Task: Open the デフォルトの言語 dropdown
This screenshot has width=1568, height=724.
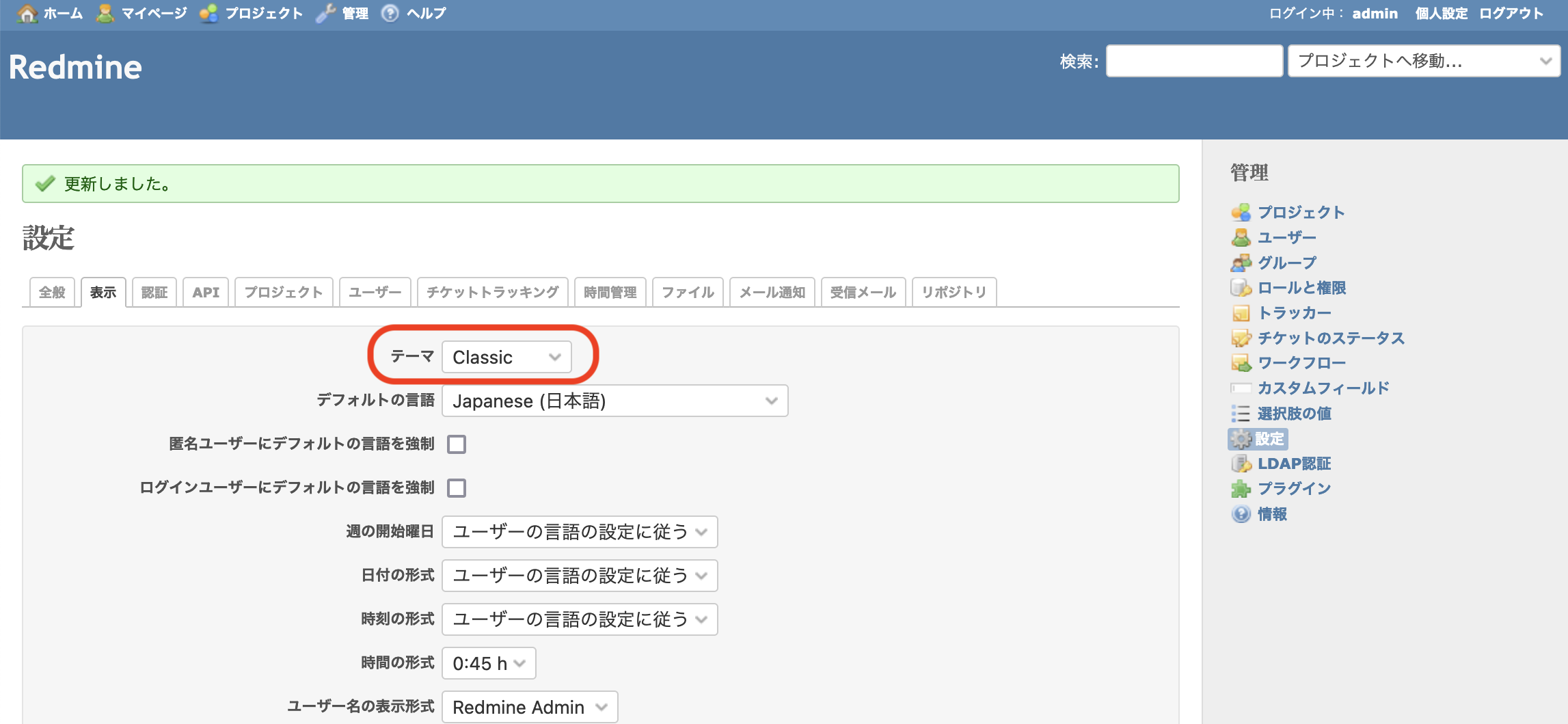Action: (614, 401)
